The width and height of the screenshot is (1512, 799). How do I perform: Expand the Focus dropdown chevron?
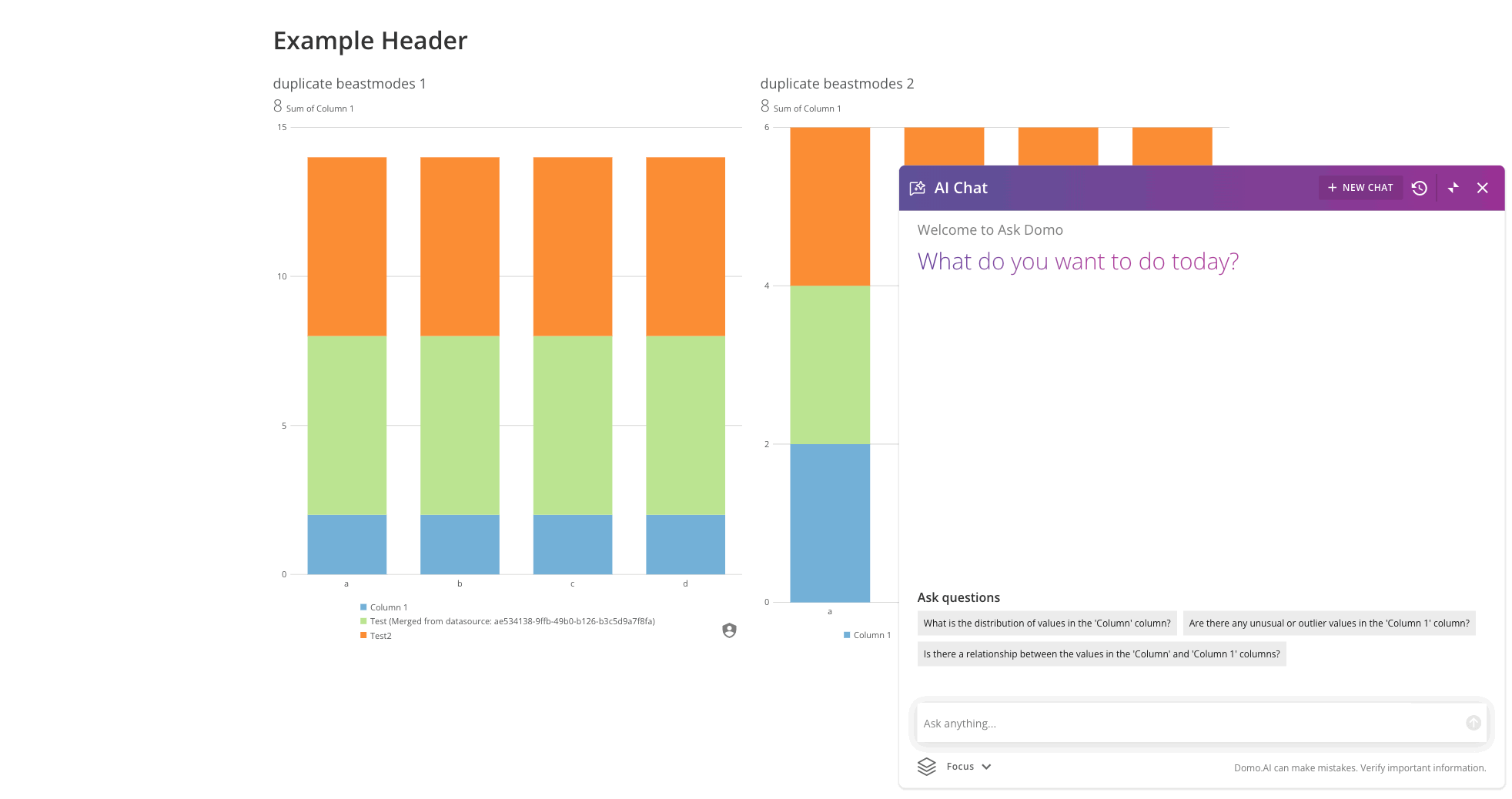click(987, 767)
